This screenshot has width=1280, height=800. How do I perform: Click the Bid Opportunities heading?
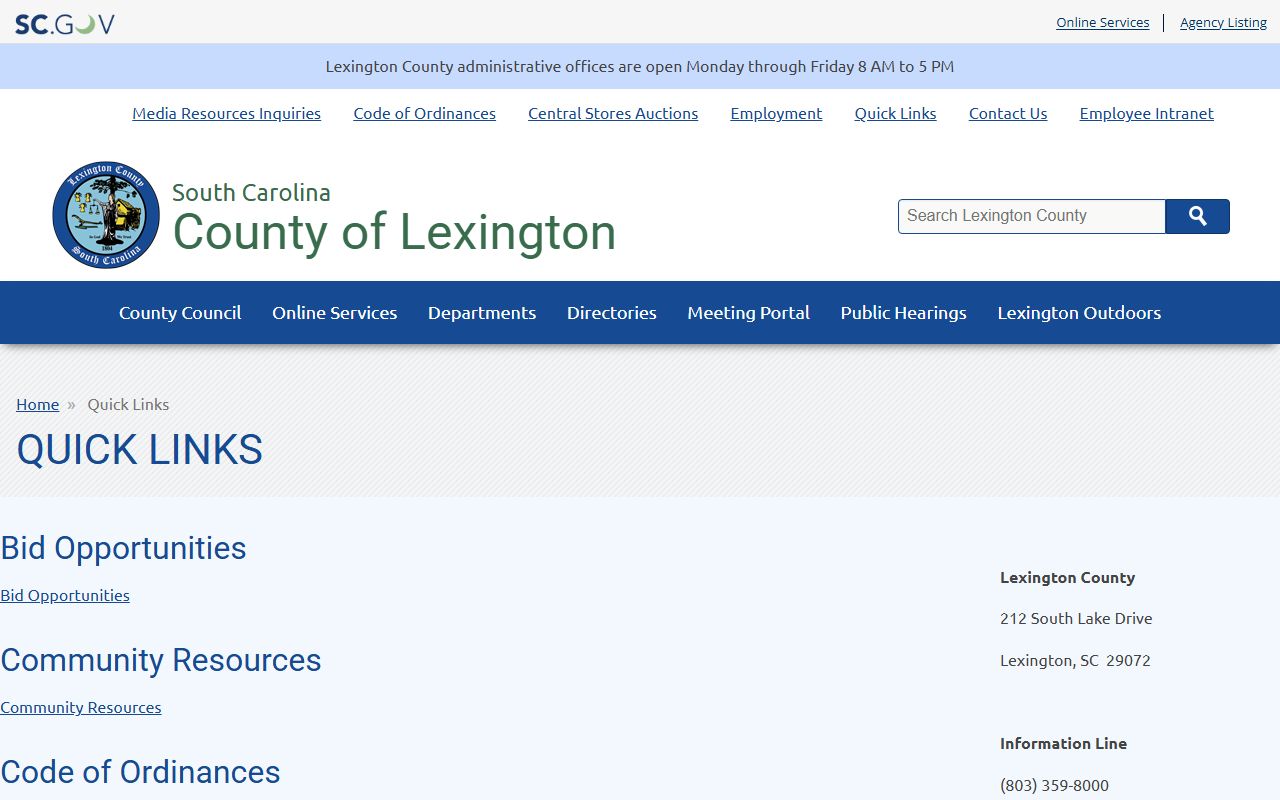(x=123, y=548)
